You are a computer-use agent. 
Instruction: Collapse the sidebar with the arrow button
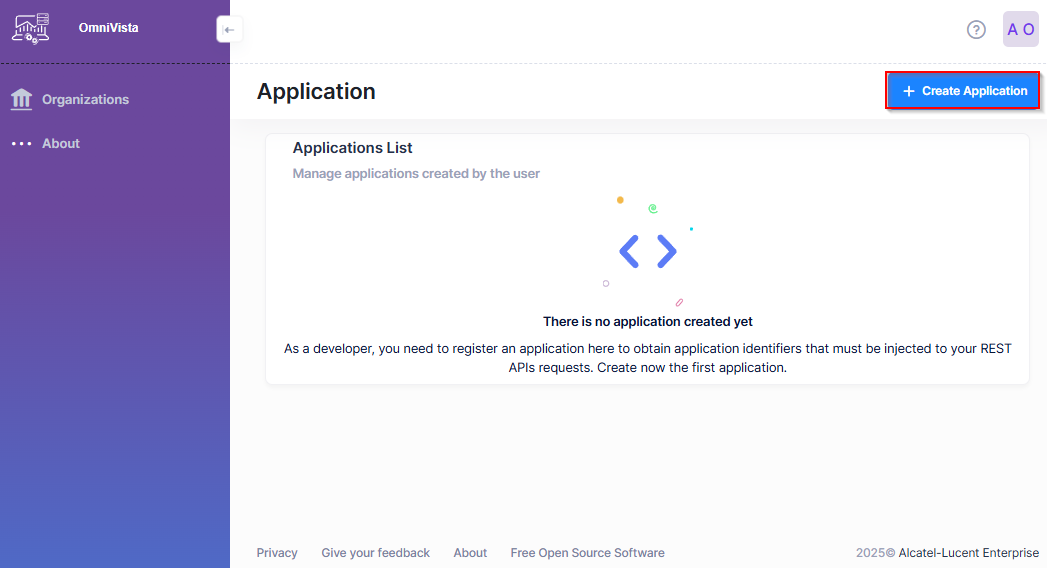[229, 30]
